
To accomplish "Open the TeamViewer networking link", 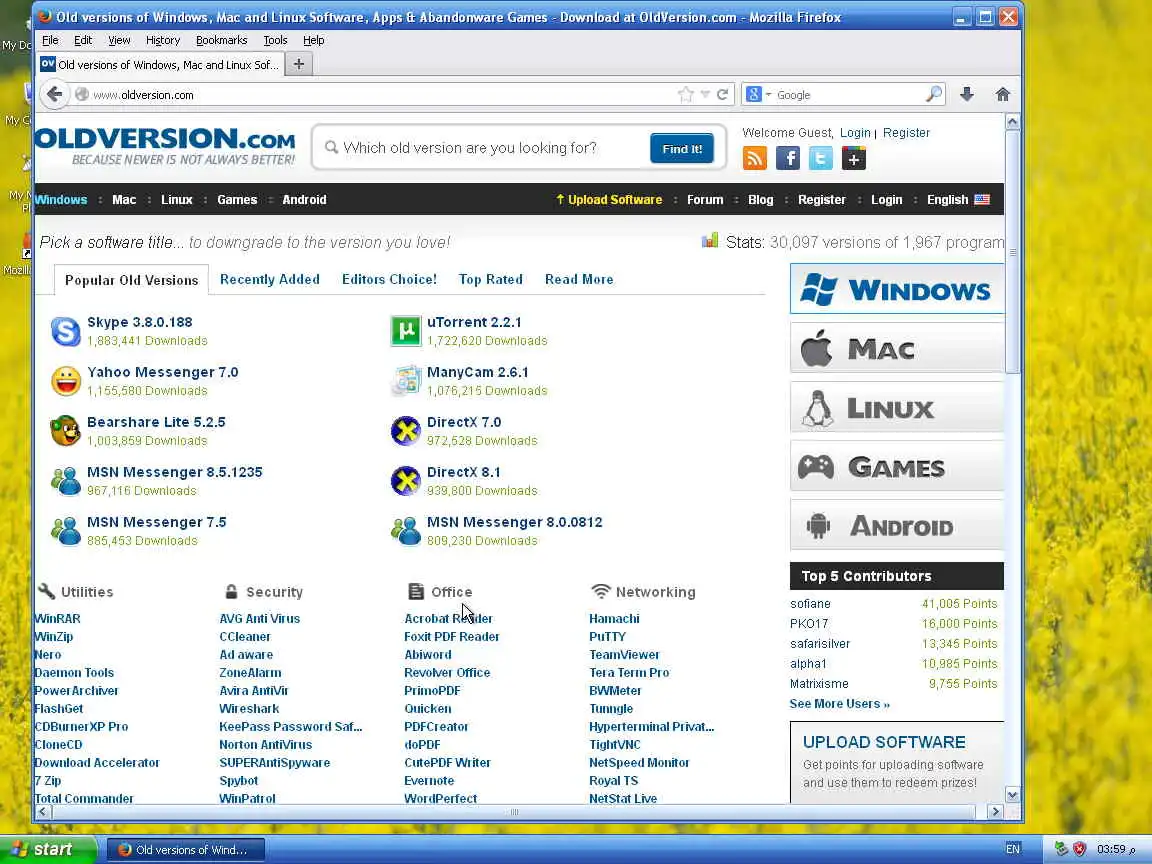I will click(x=624, y=655).
